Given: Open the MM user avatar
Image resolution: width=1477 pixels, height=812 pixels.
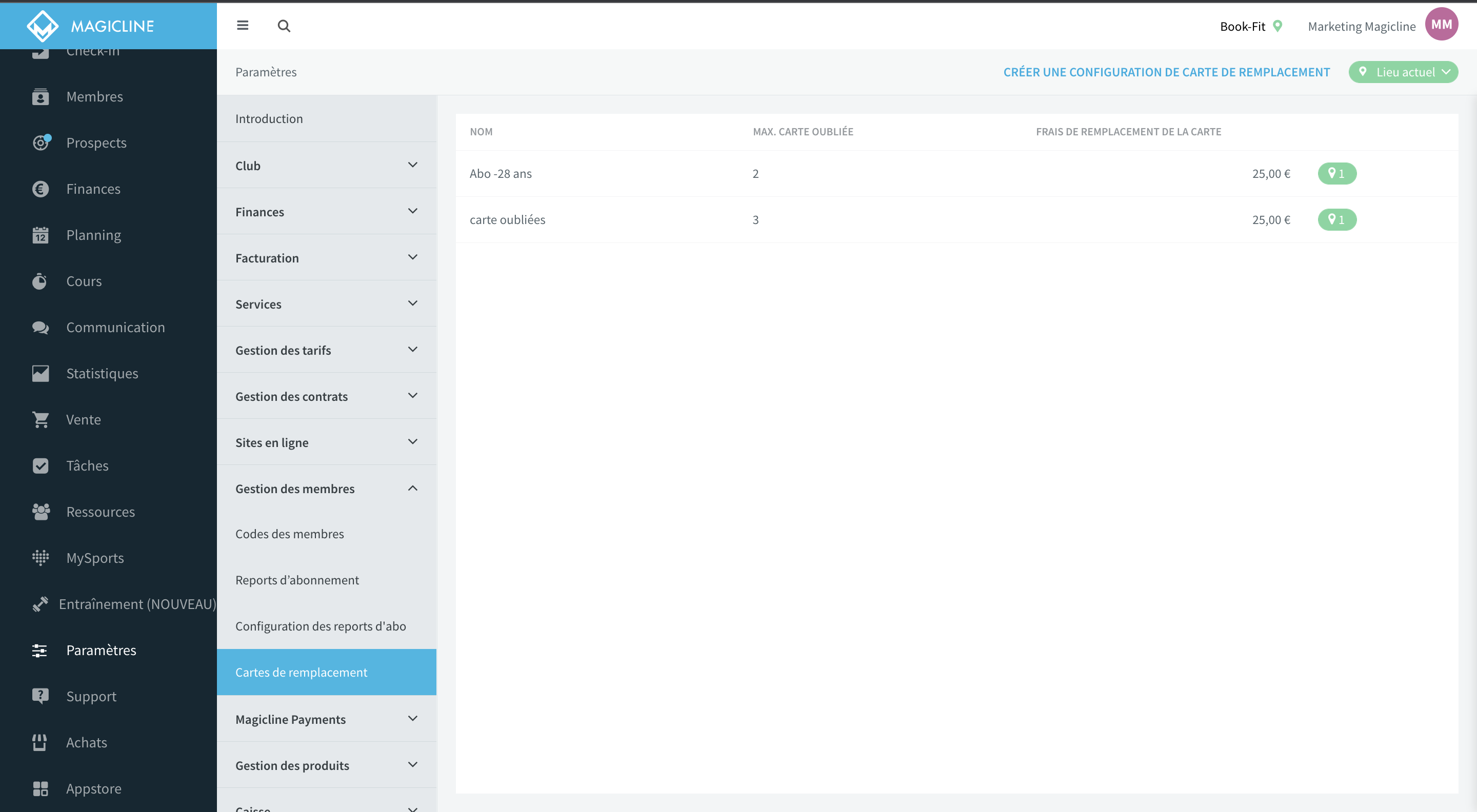Looking at the screenshot, I should [1442, 24].
